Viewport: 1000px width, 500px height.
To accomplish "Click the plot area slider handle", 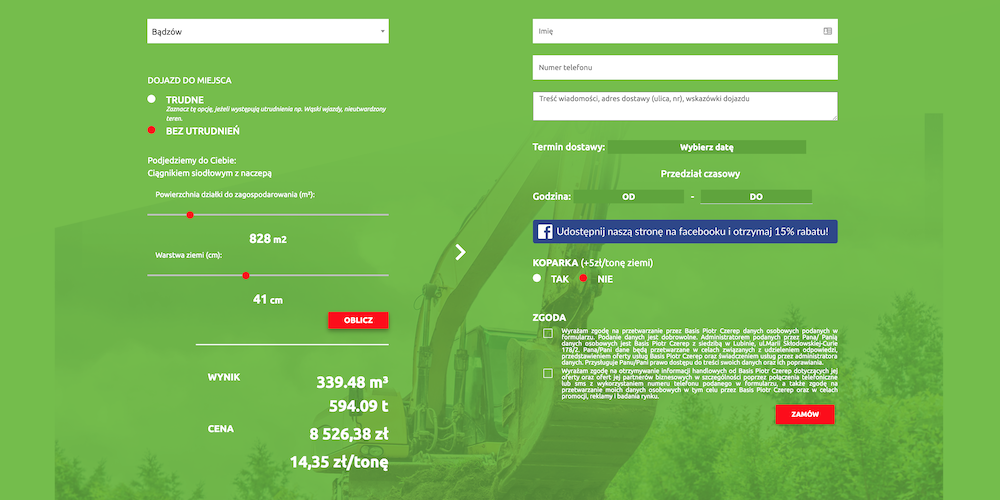I will [x=190, y=214].
